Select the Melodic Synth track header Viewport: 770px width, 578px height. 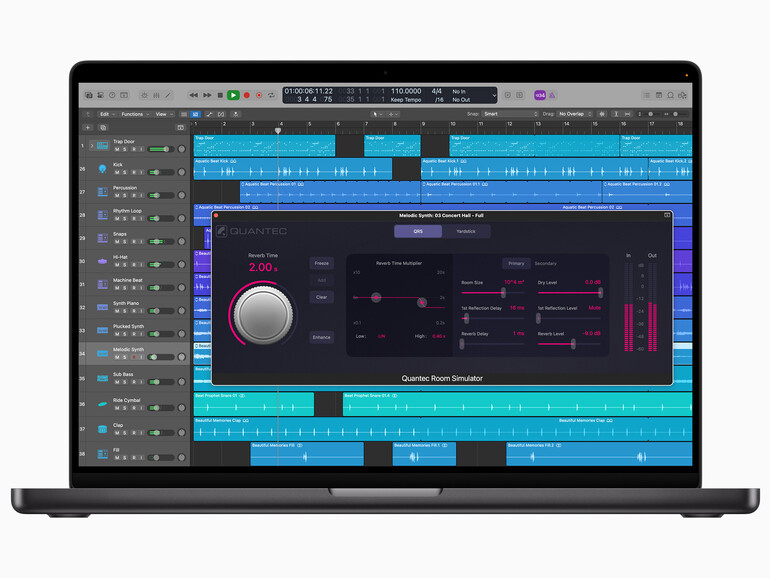click(x=135, y=354)
